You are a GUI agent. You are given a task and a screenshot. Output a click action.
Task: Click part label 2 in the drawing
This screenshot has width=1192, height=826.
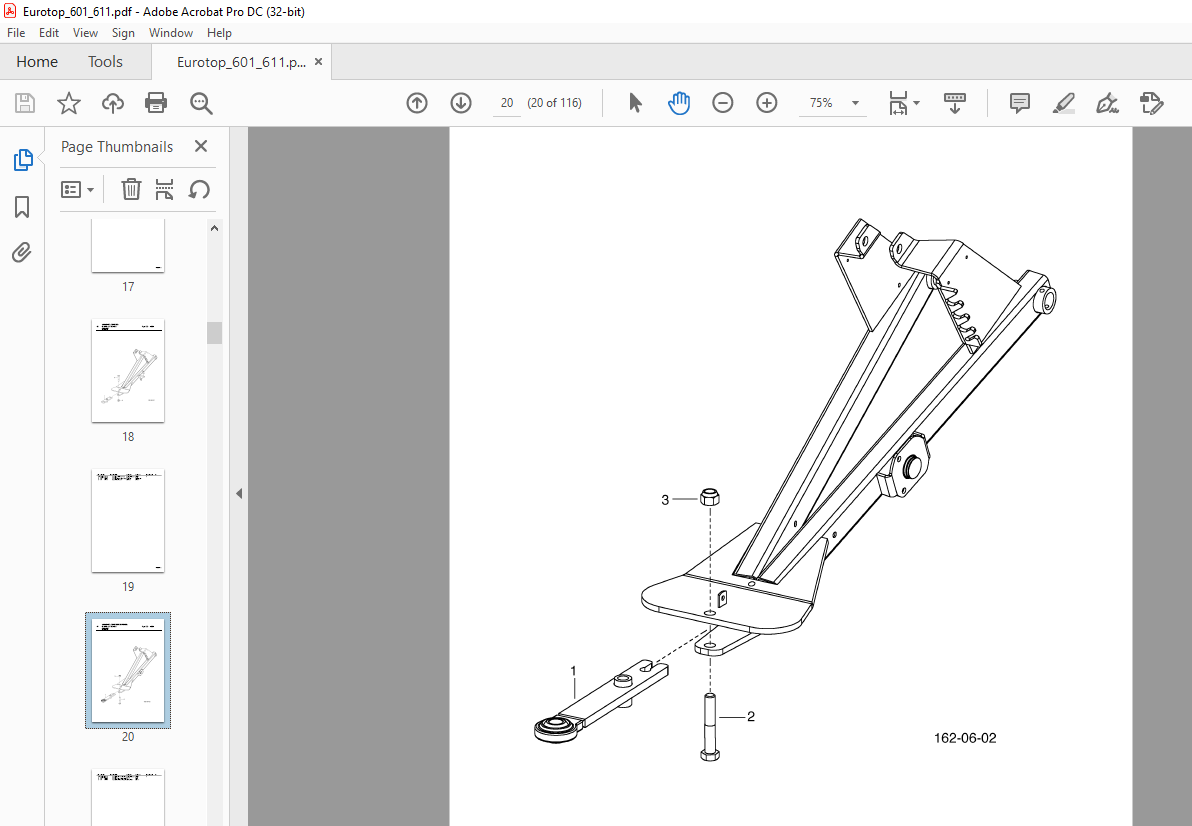[751, 717]
